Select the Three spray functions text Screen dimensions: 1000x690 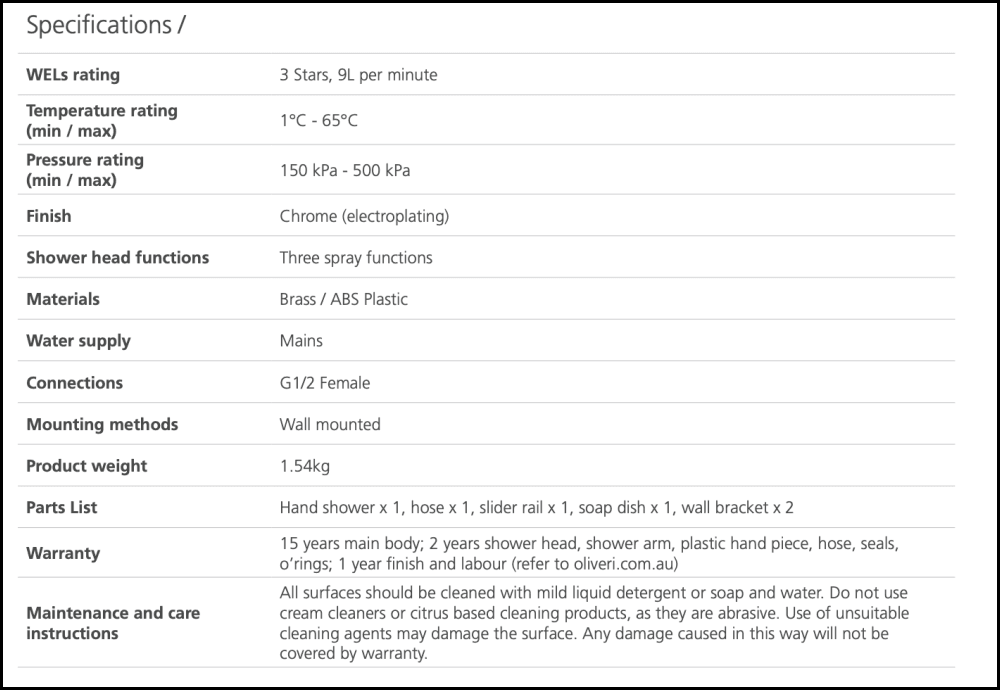tap(356, 257)
